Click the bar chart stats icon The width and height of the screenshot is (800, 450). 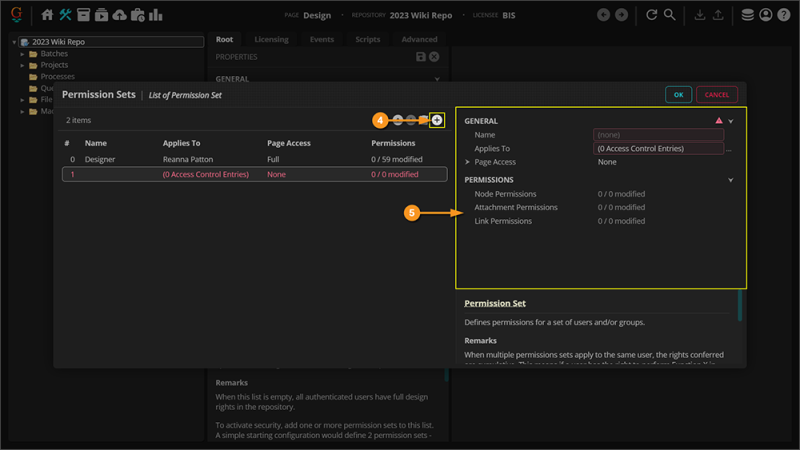click(x=156, y=15)
